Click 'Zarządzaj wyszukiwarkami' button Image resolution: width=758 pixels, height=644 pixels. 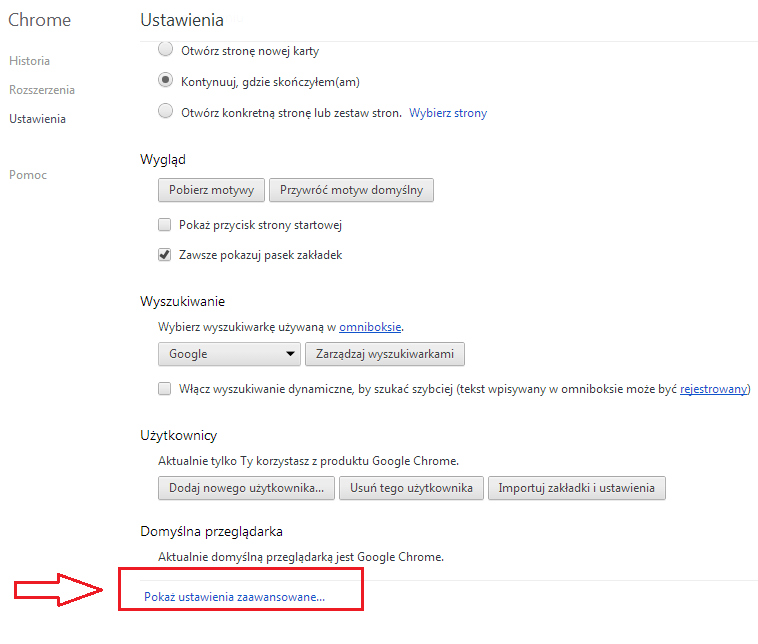(385, 354)
